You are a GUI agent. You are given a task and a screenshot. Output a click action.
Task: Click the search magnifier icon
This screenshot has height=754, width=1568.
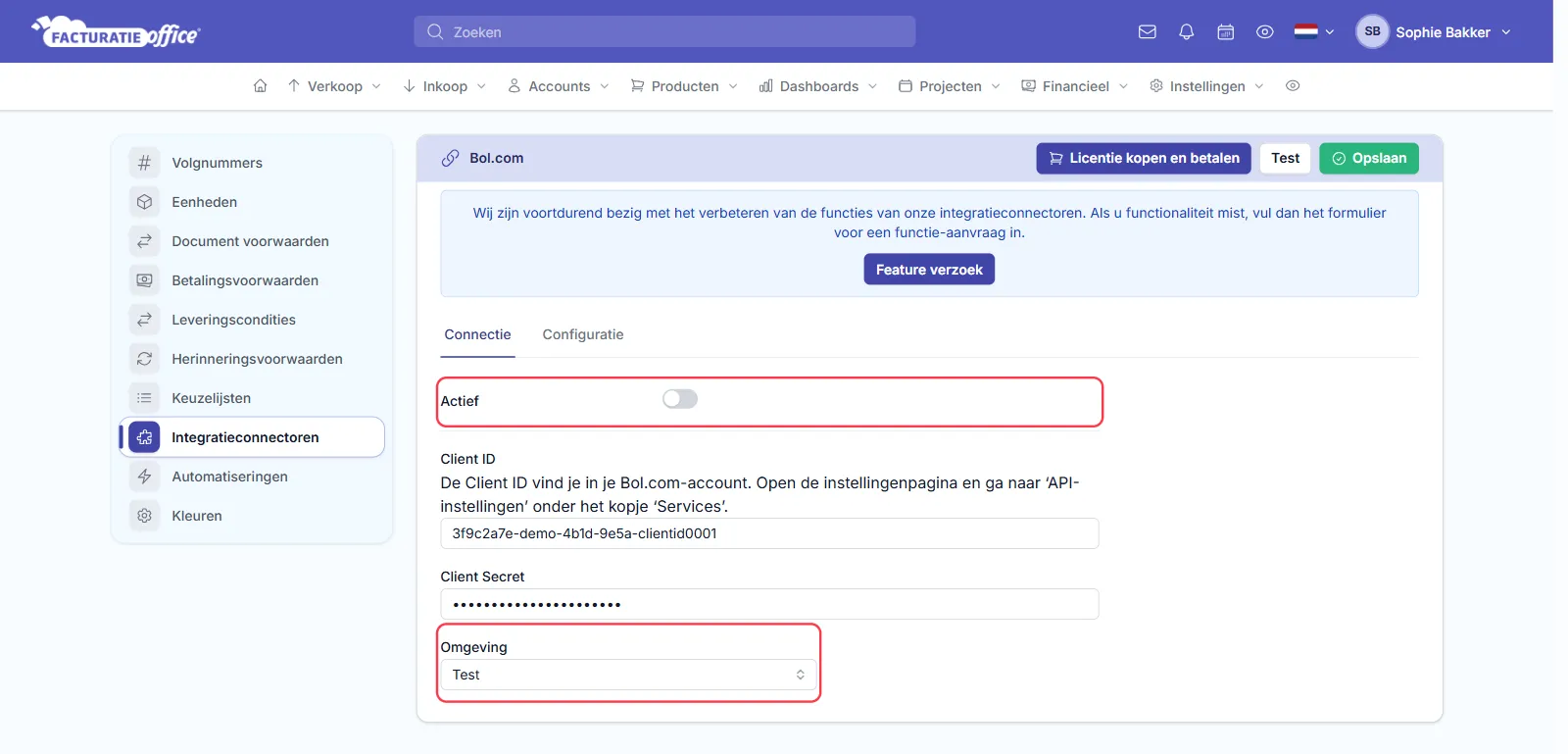[x=435, y=31]
